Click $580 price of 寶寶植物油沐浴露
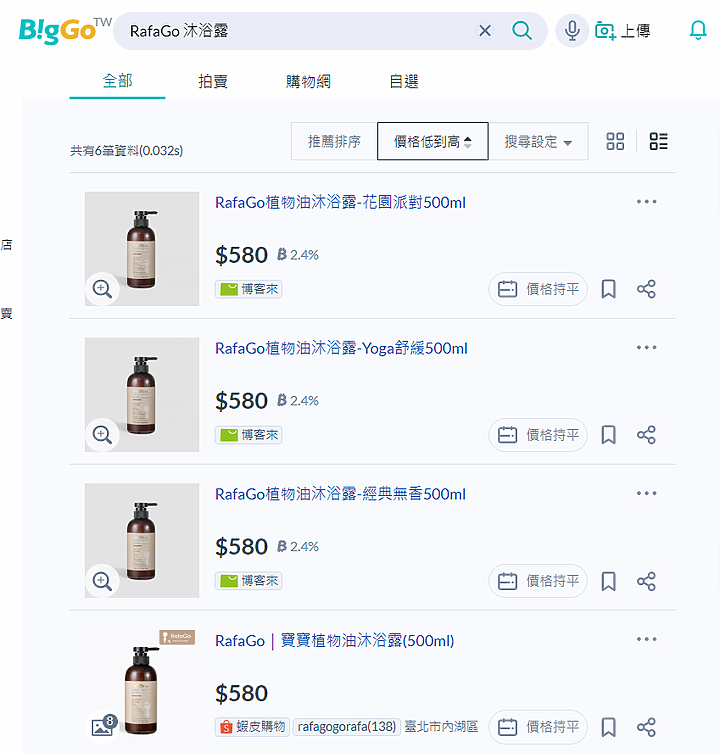This screenshot has height=753, width=720. click(241, 693)
